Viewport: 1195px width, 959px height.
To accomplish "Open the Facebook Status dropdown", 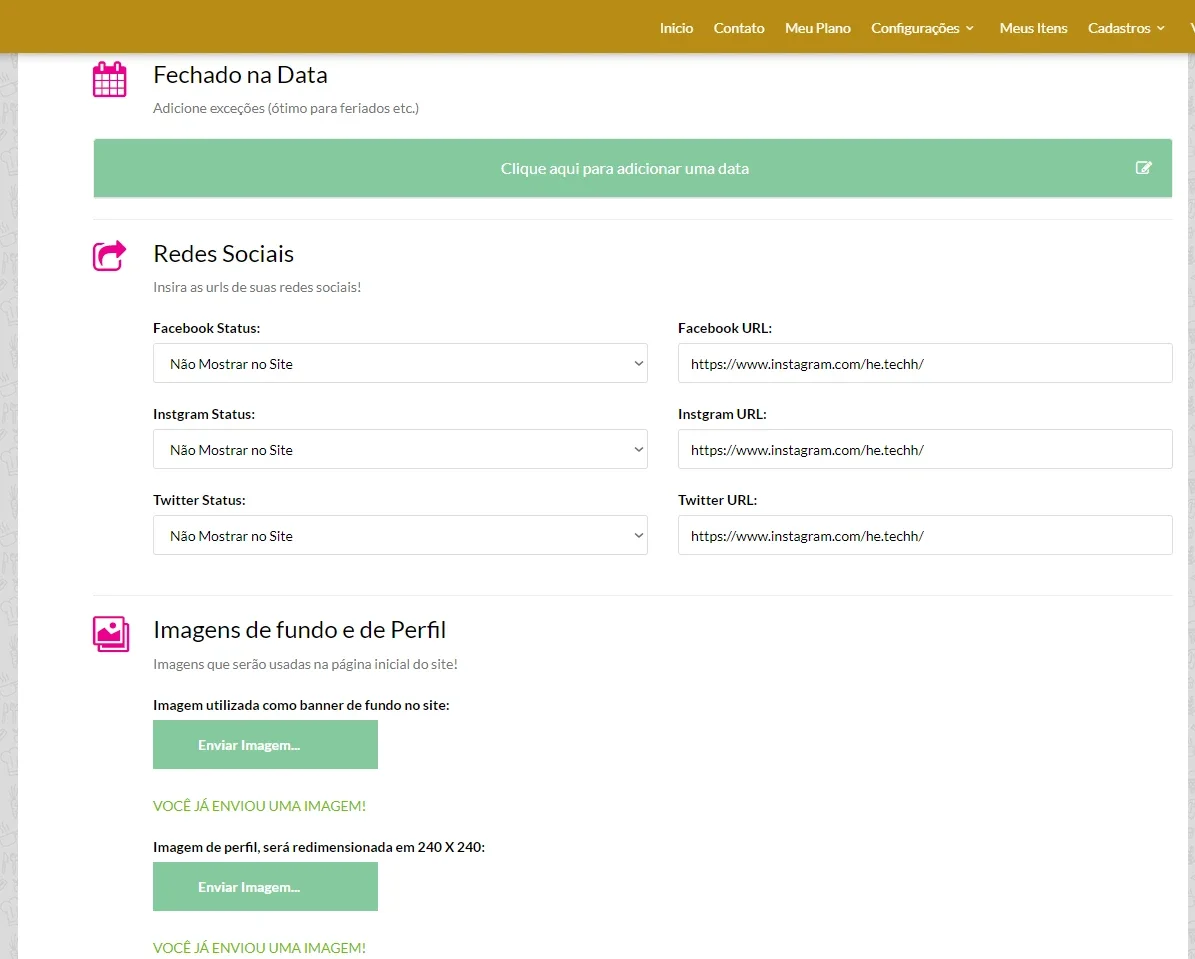I will (x=400, y=363).
